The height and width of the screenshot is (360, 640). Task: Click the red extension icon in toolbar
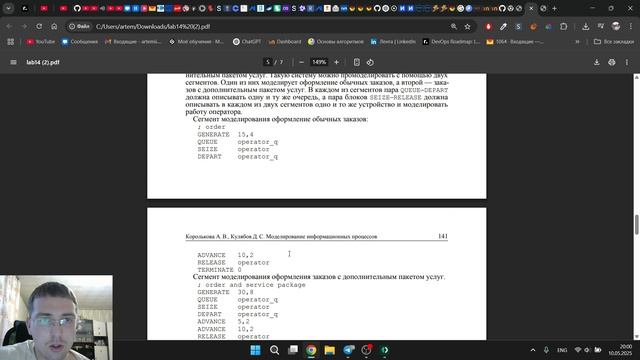(x=488, y=27)
